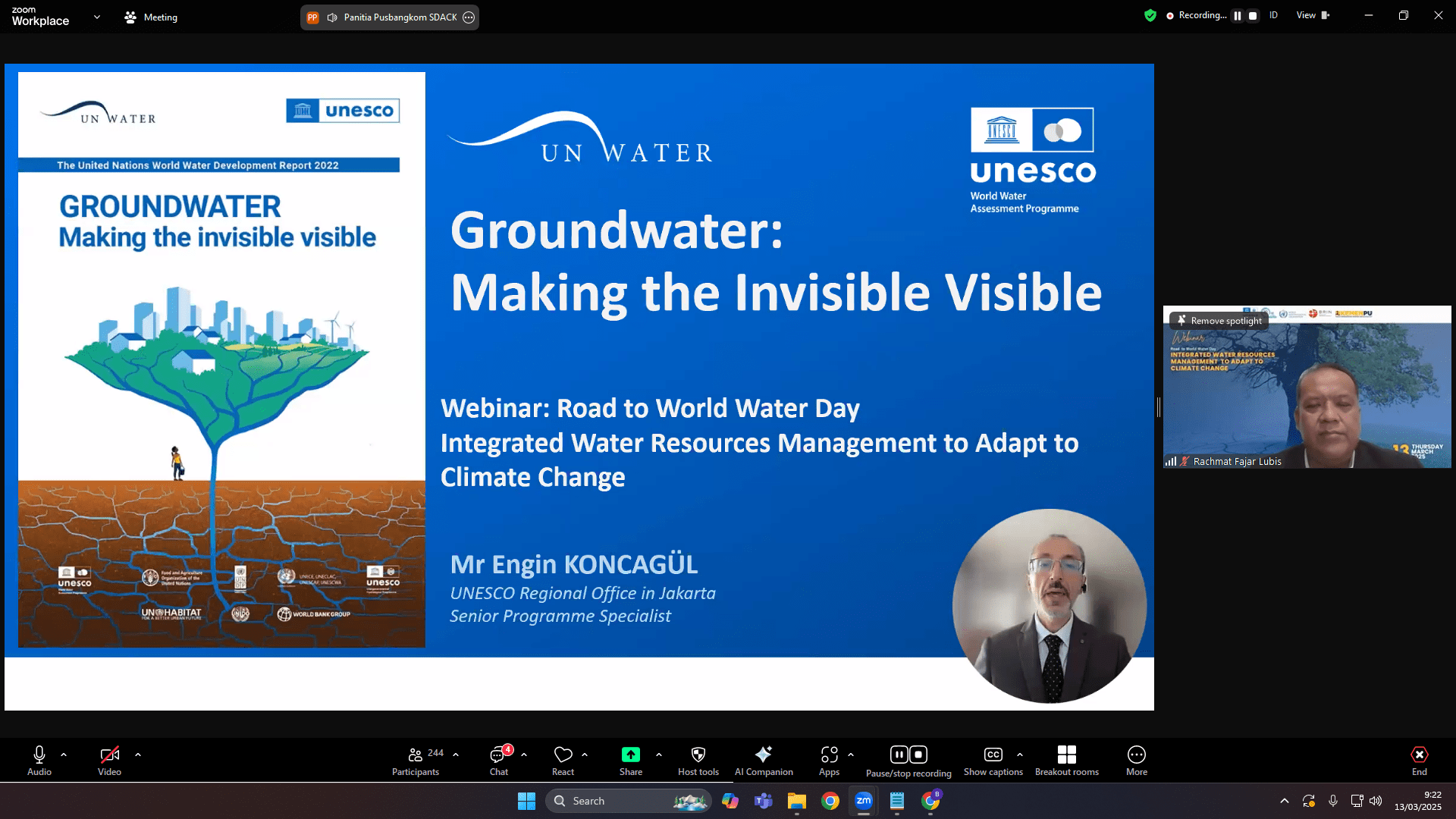Pause recording from the bottom toolbar
The width and height of the screenshot is (1456, 819).
click(899, 754)
